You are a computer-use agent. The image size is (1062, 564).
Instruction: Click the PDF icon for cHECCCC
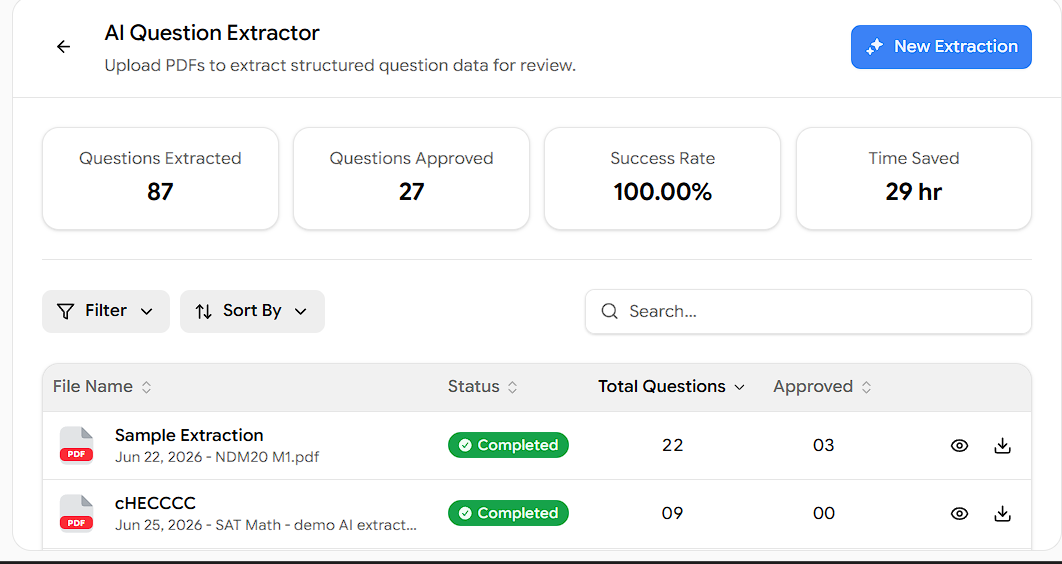(77, 513)
